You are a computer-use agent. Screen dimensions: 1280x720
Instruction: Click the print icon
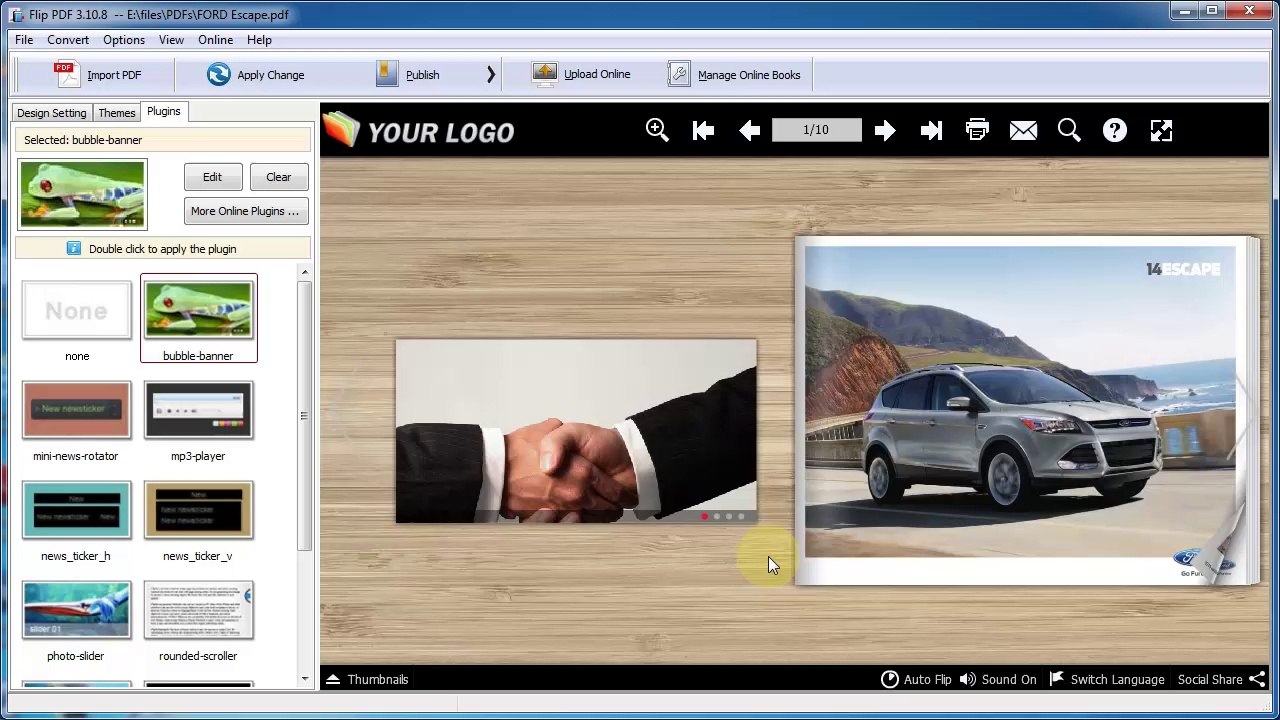[977, 130]
